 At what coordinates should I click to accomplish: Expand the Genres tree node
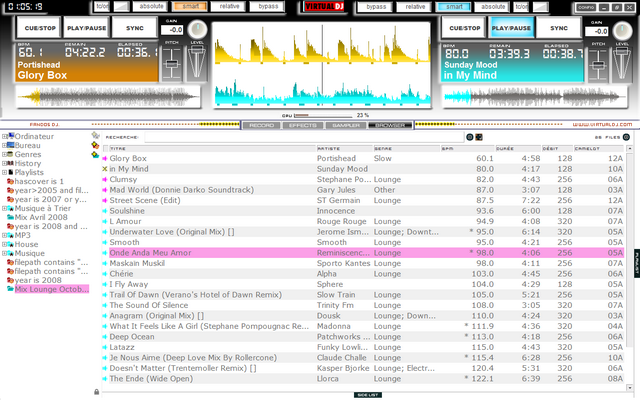click(x=4, y=154)
